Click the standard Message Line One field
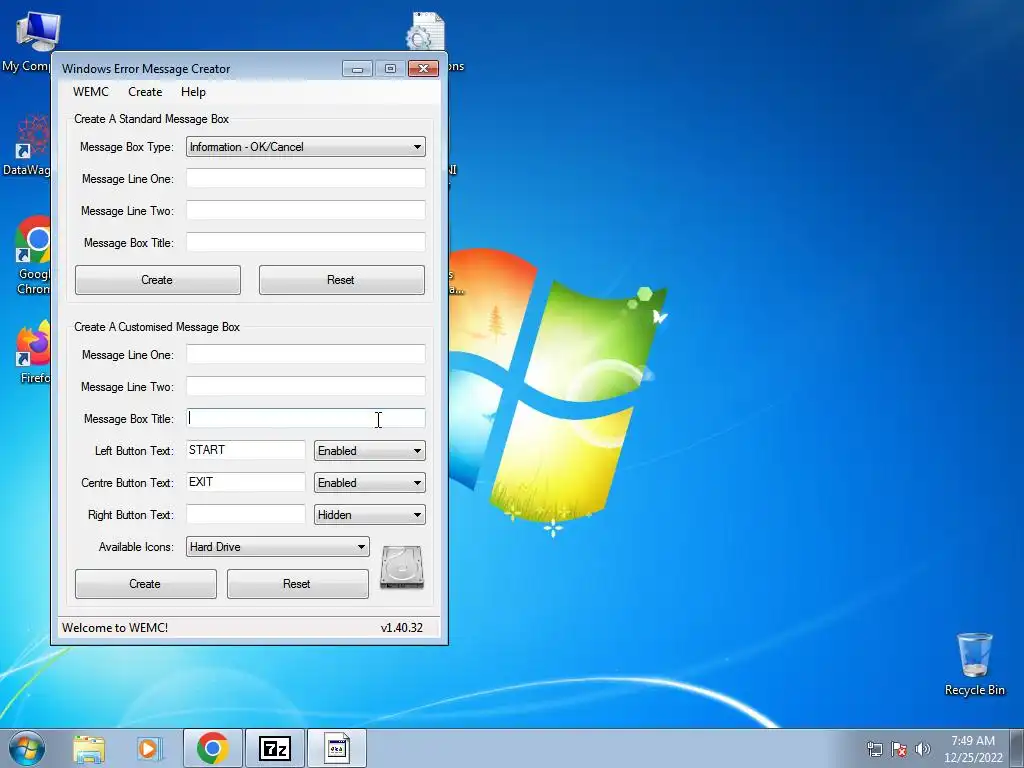Image resolution: width=1024 pixels, height=768 pixels. click(x=306, y=178)
